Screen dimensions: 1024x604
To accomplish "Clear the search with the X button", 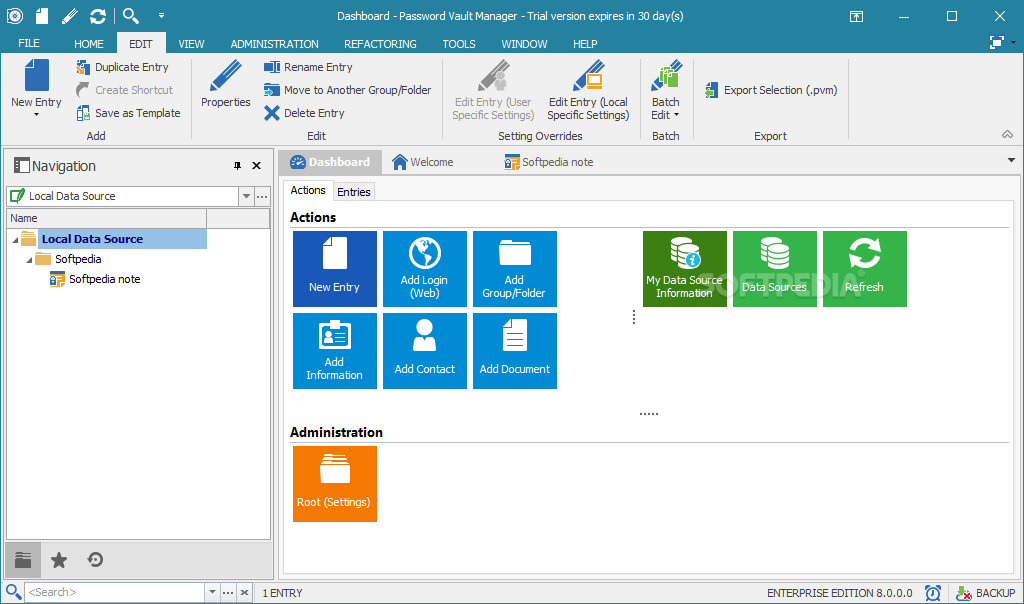I will [x=244, y=592].
